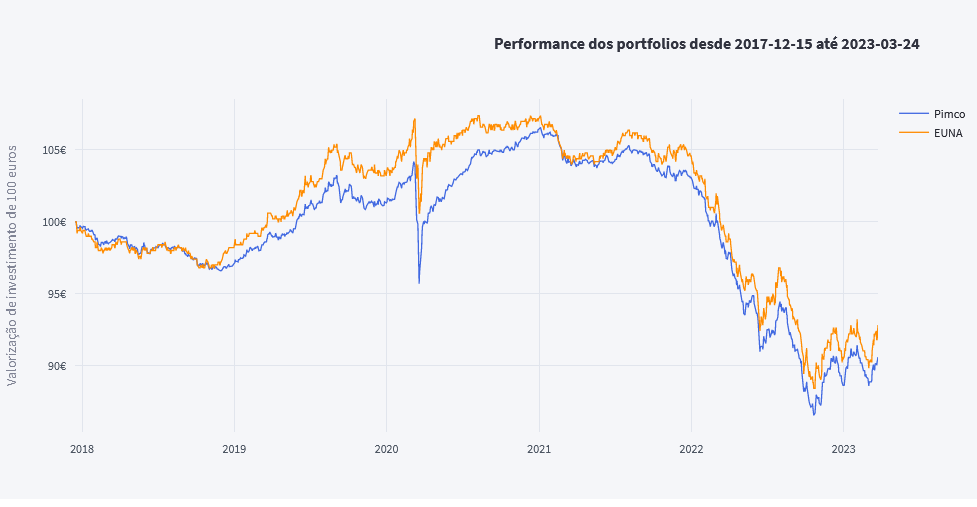Click the 2020 label on the x-axis

pyautogui.click(x=387, y=448)
